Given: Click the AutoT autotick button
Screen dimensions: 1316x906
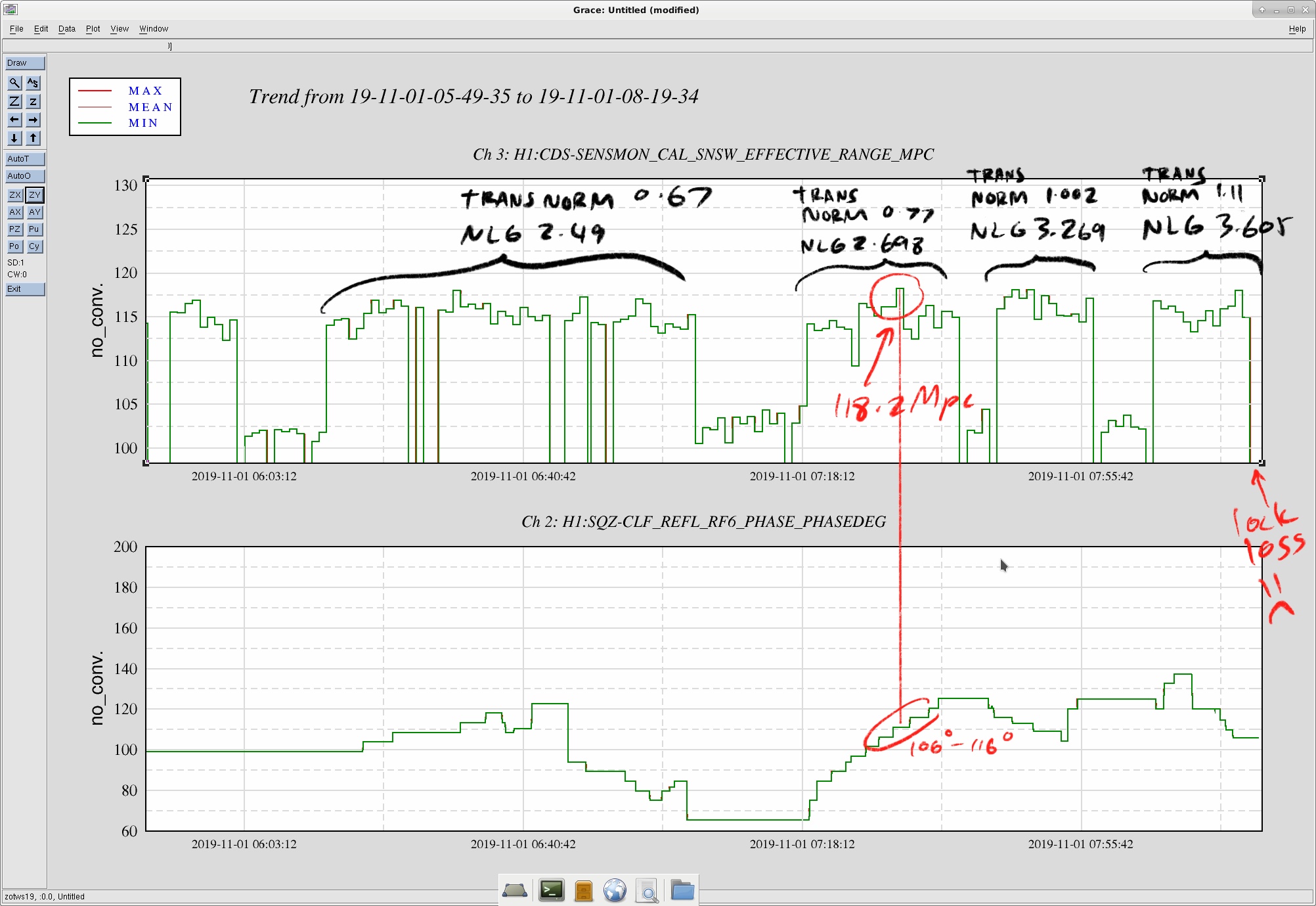Looking at the screenshot, I should (25, 159).
